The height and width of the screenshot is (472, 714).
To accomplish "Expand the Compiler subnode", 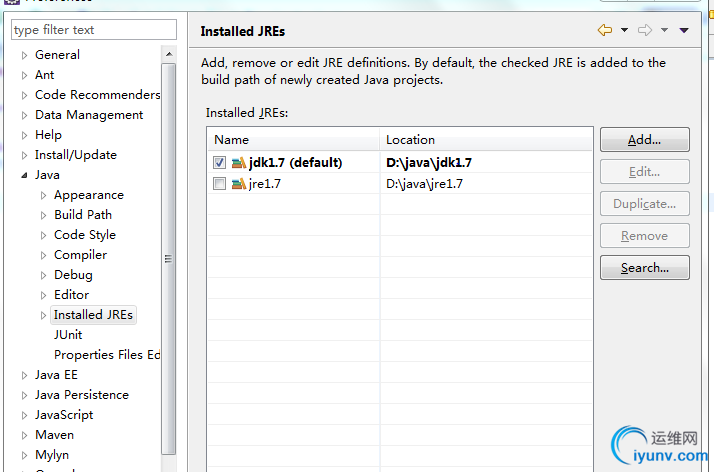I will click(x=43, y=255).
